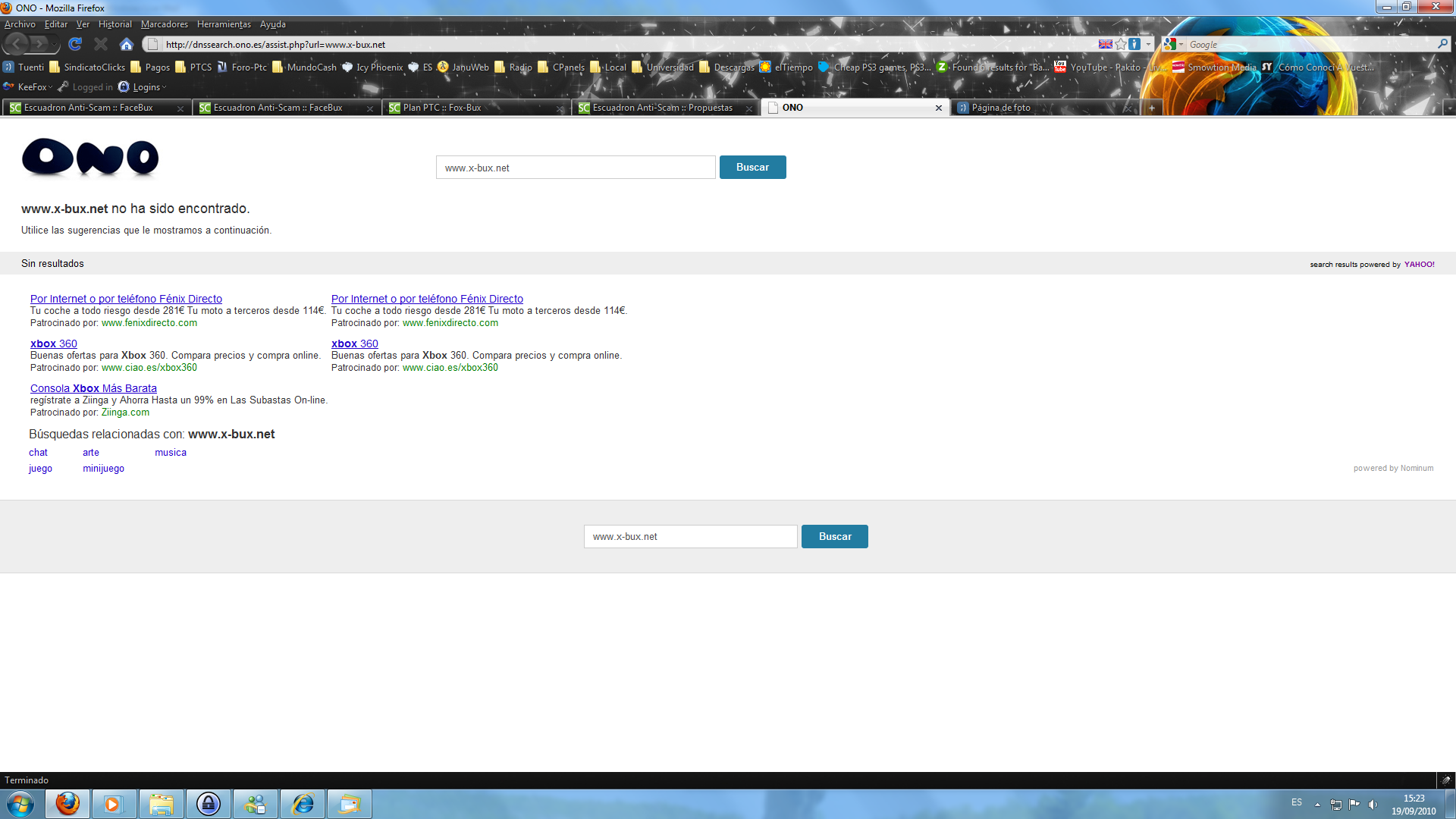Open Windows Start menu orb
Image resolution: width=1456 pixels, height=819 pixels.
coord(20,804)
